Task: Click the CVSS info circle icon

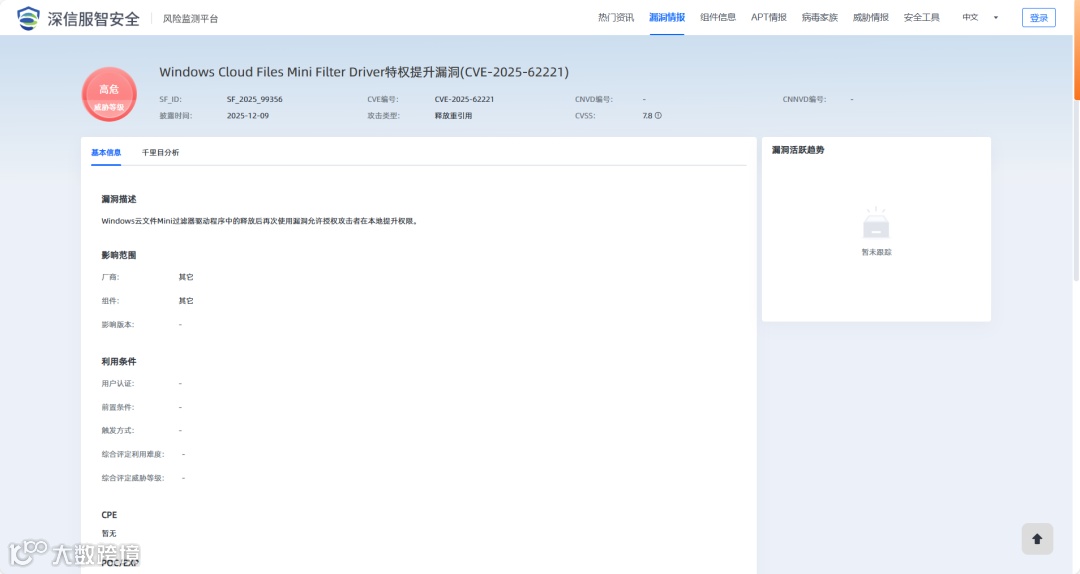Action: (x=658, y=116)
